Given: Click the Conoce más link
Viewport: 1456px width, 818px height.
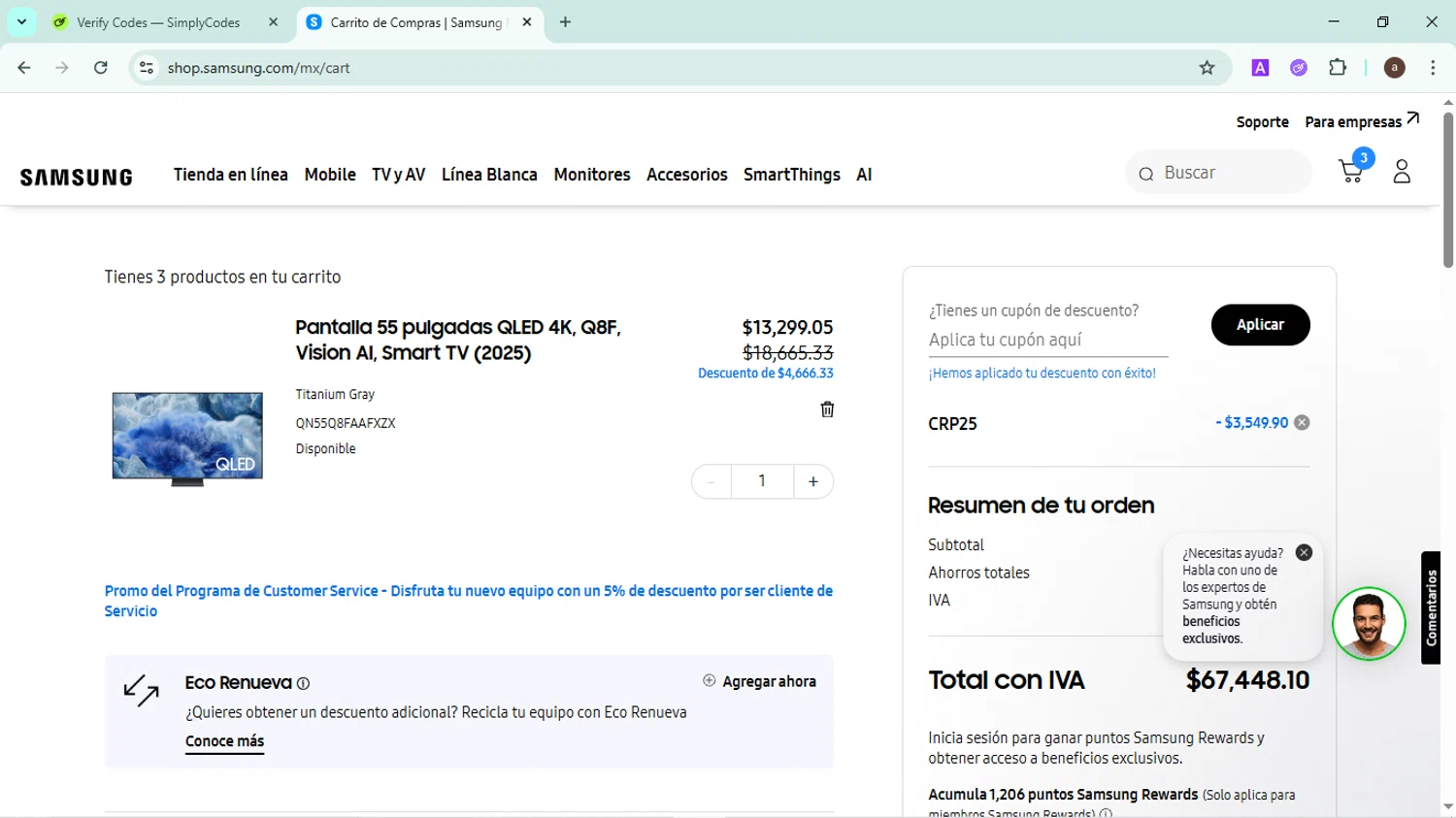Looking at the screenshot, I should pyautogui.click(x=224, y=741).
